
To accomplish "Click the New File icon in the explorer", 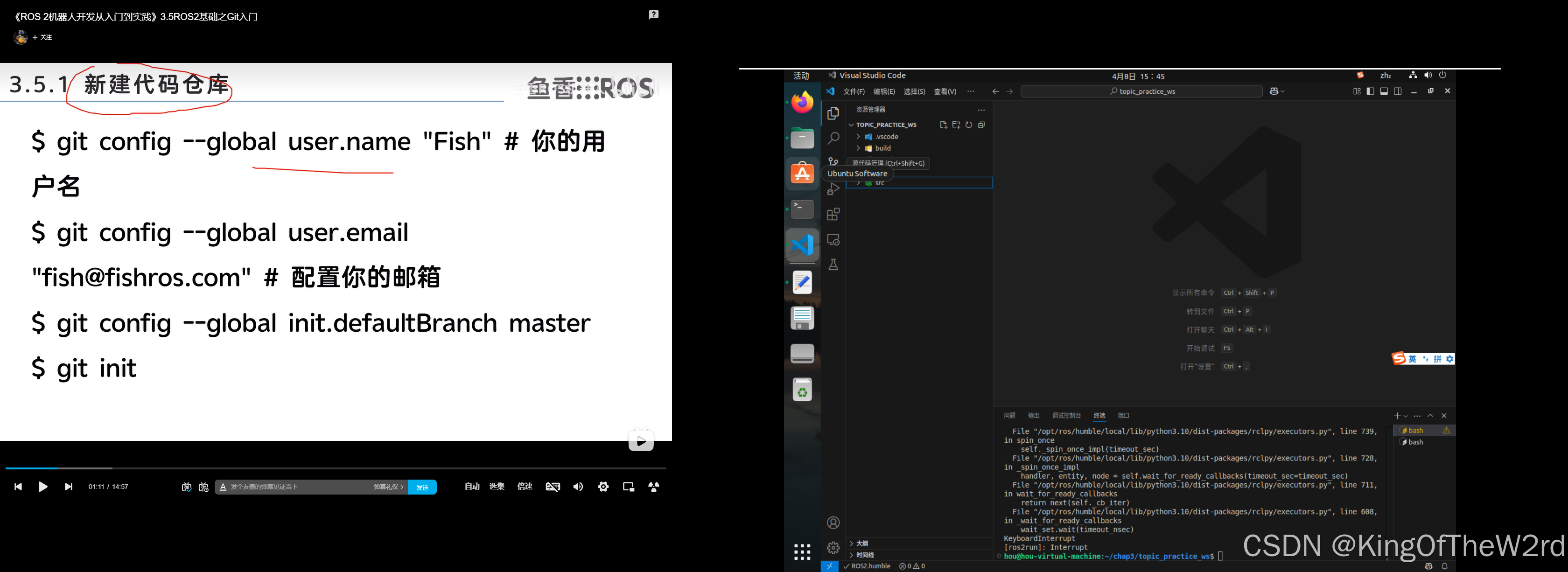I will 943,125.
